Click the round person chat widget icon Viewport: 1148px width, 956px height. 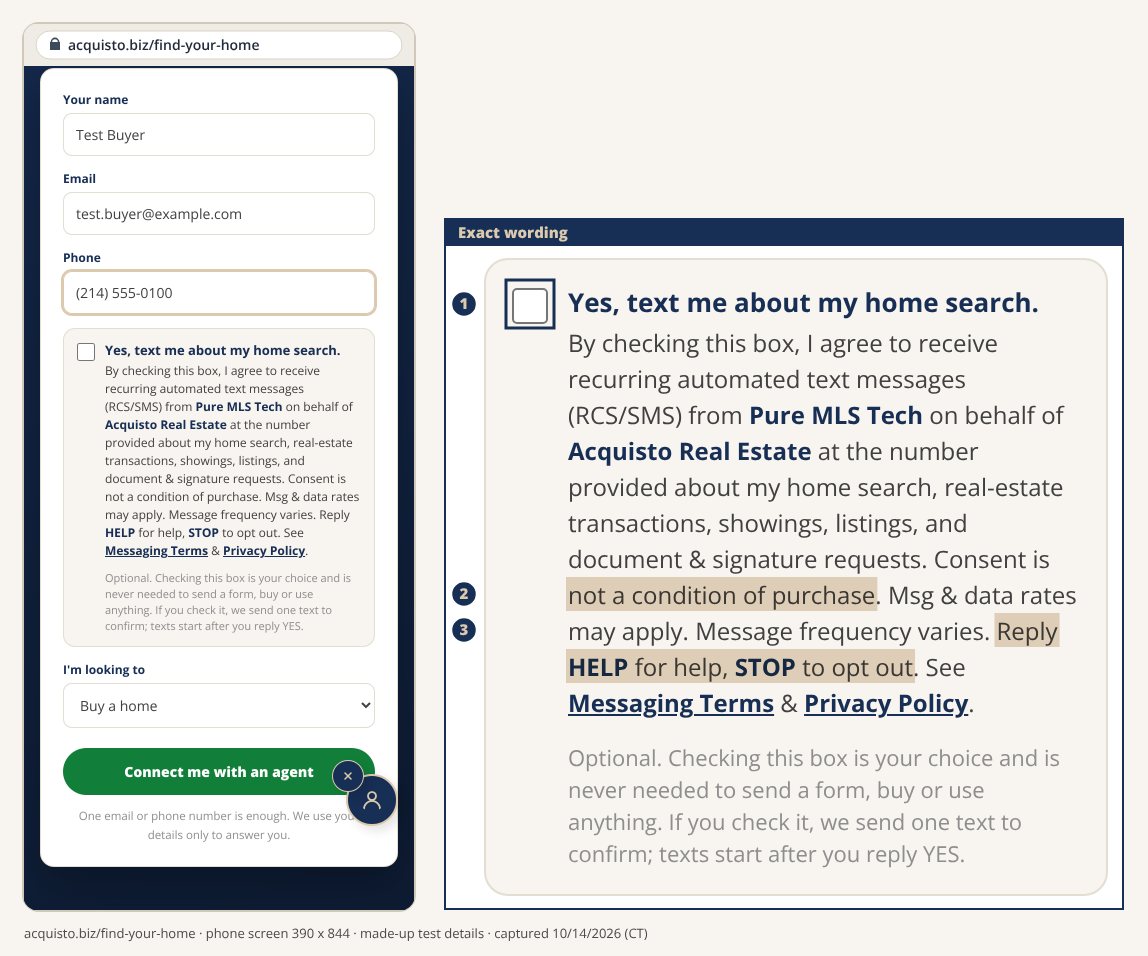(x=372, y=800)
